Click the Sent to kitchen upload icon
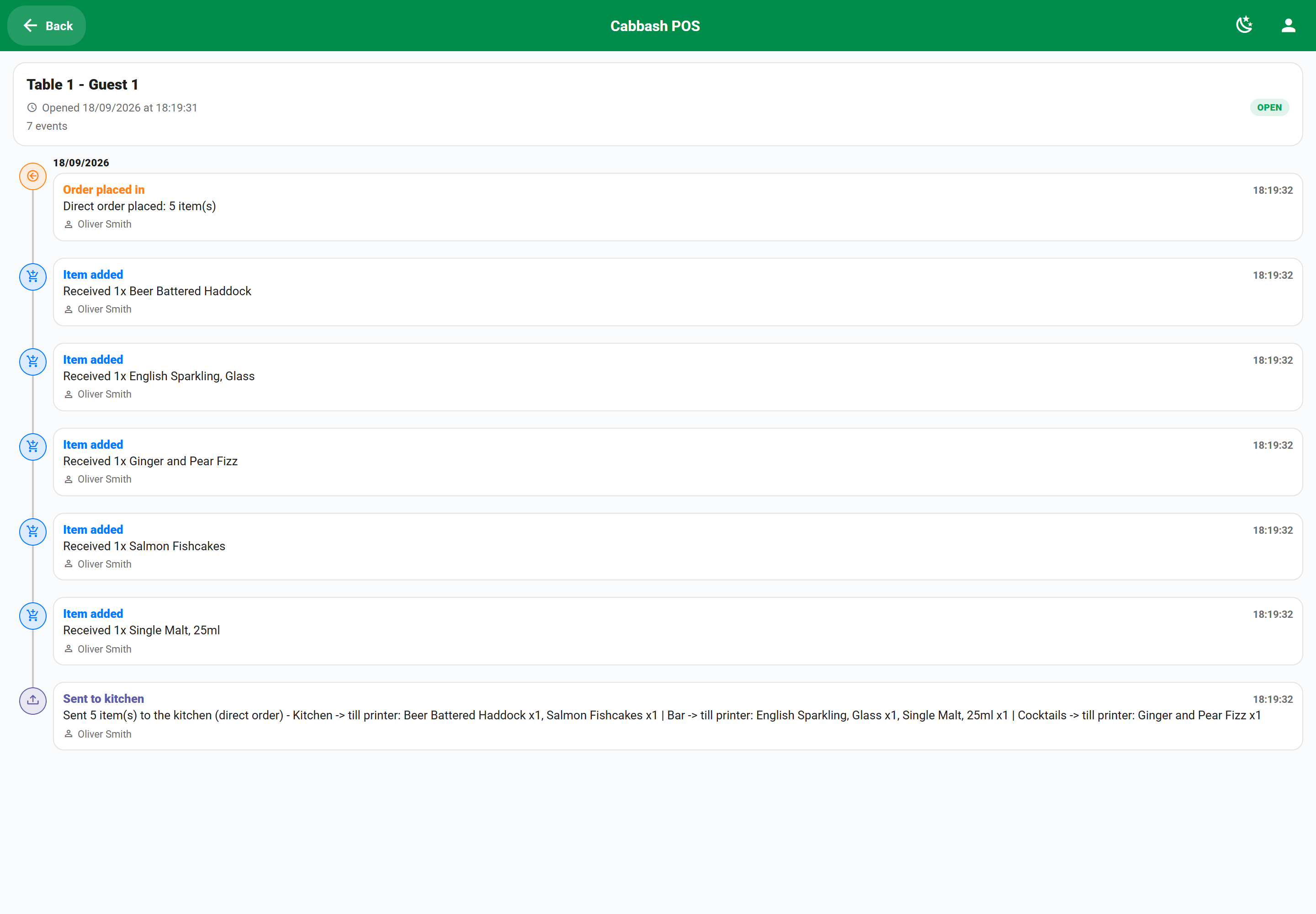The width and height of the screenshot is (1316, 914). pos(32,701)
